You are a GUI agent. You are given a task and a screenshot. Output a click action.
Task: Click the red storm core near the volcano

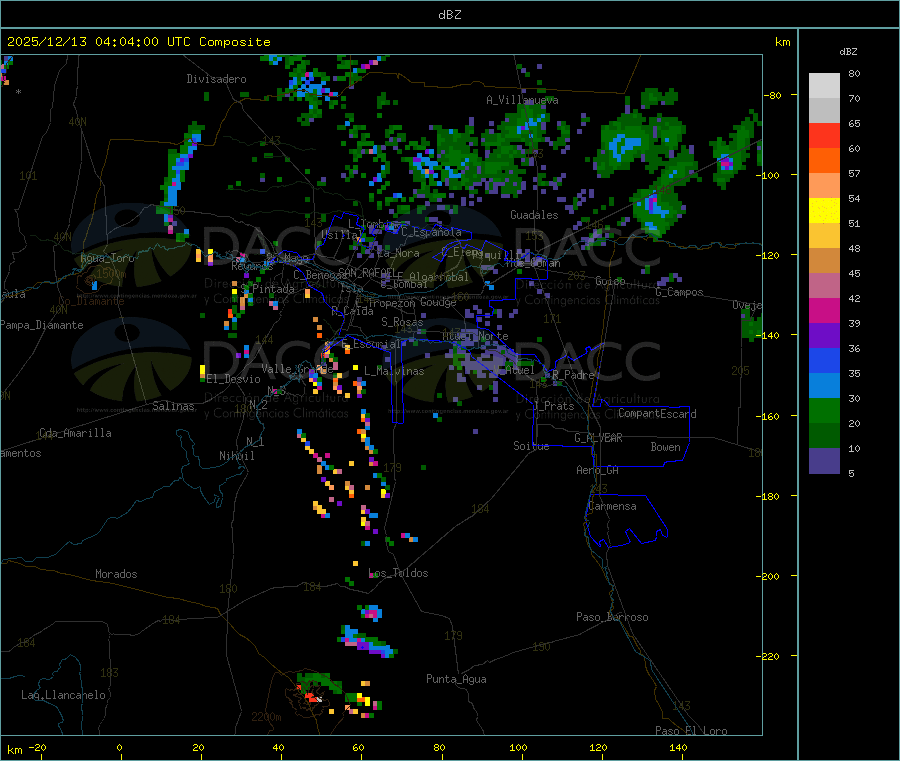[x=311, y=697]
